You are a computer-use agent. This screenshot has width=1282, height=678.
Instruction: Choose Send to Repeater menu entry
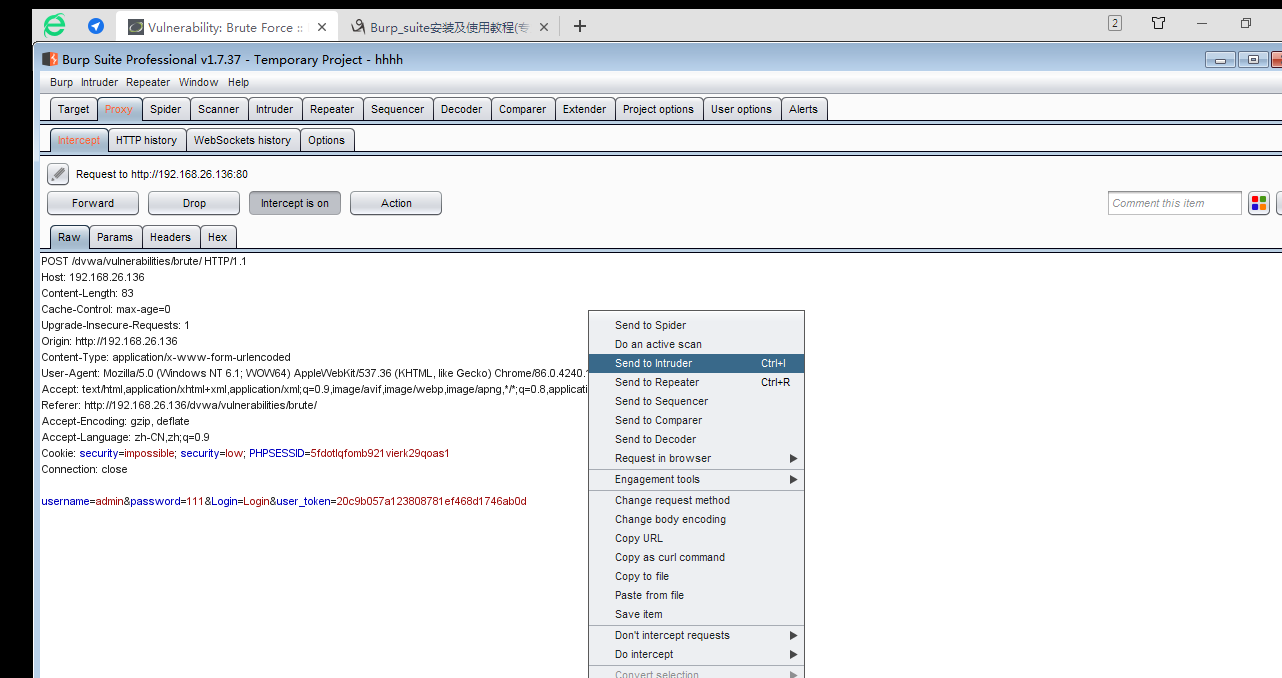coord(696,382)
